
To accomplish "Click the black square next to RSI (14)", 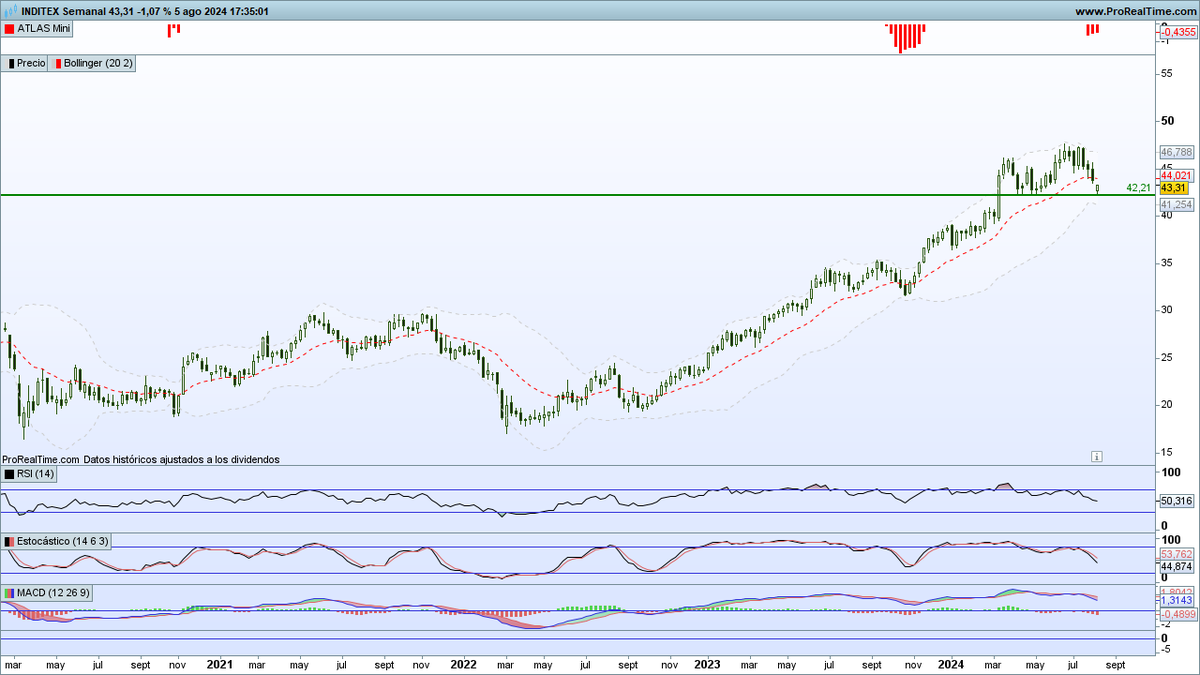I will click(x=9, y=474).
